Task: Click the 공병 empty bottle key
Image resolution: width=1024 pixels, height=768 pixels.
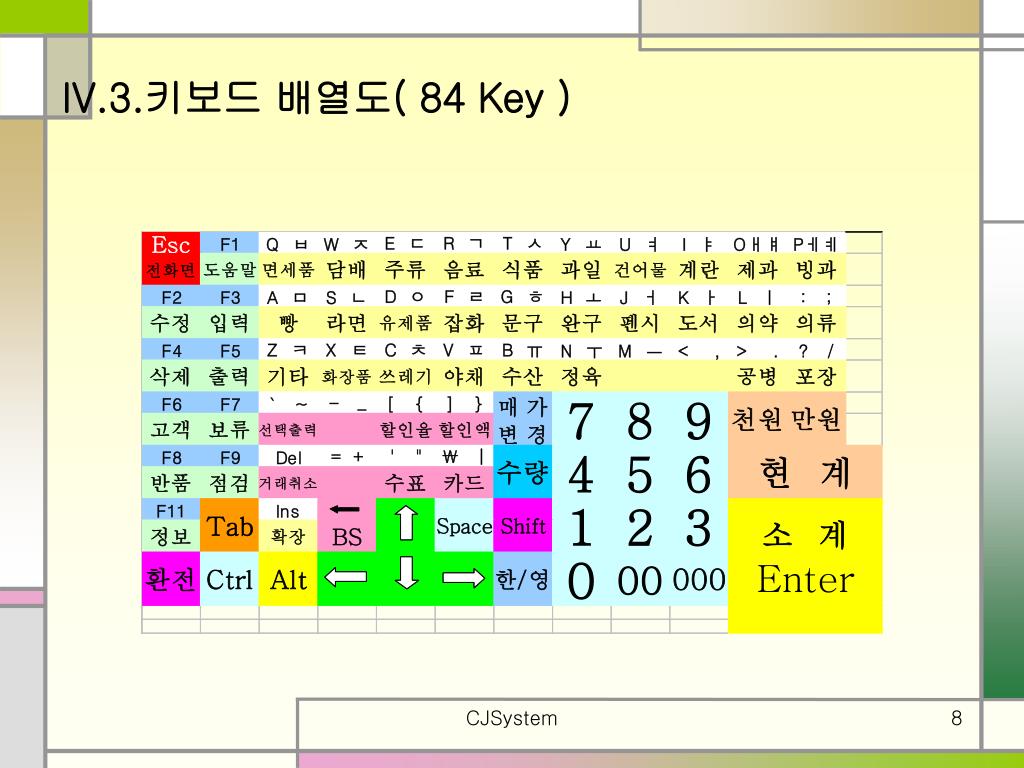Action: click(x=757, y=365)
